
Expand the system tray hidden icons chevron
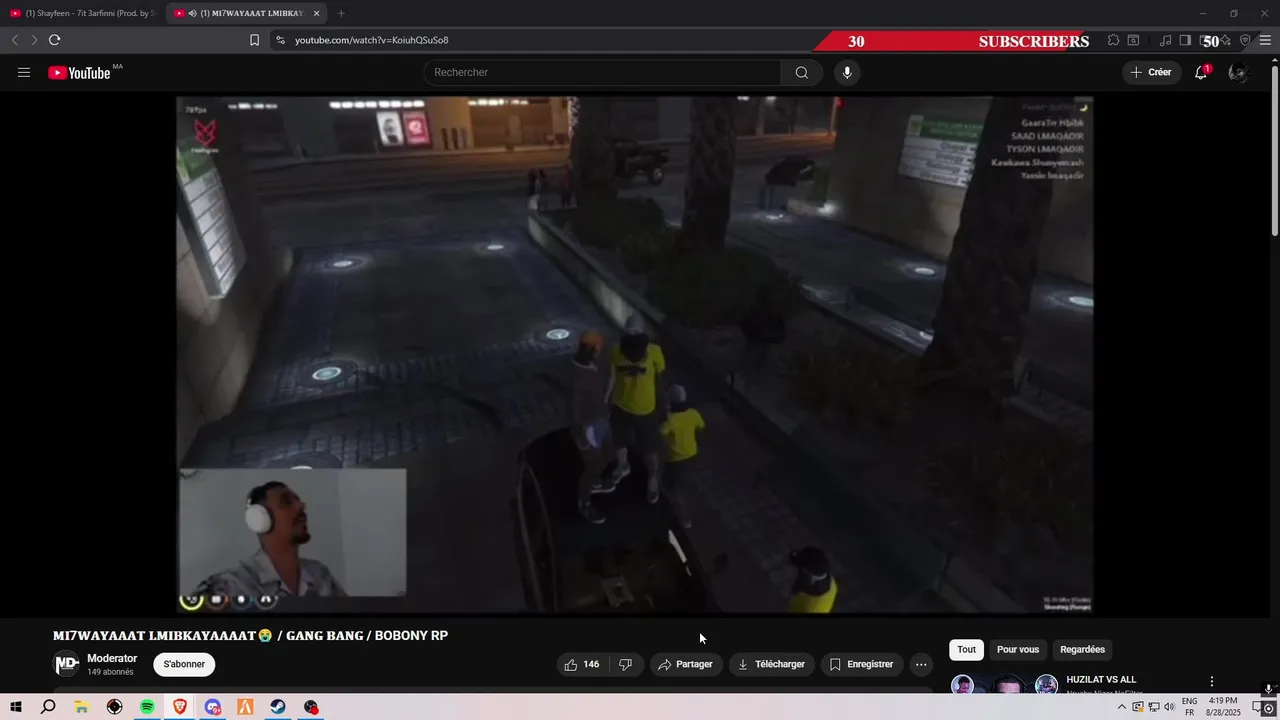[x=1122, y=707]
